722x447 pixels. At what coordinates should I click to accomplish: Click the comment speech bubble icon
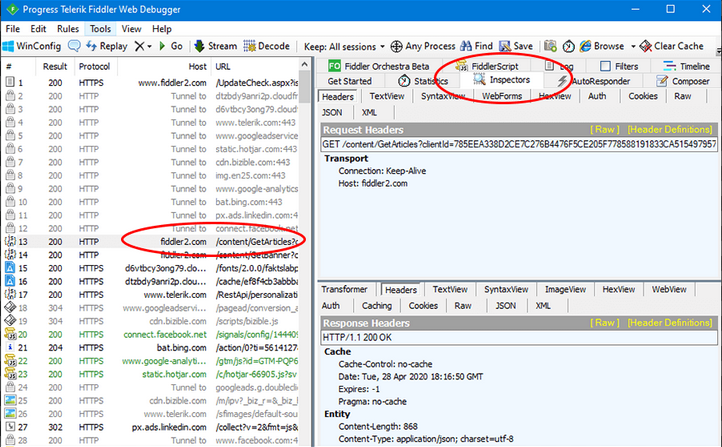coord(74,46)
